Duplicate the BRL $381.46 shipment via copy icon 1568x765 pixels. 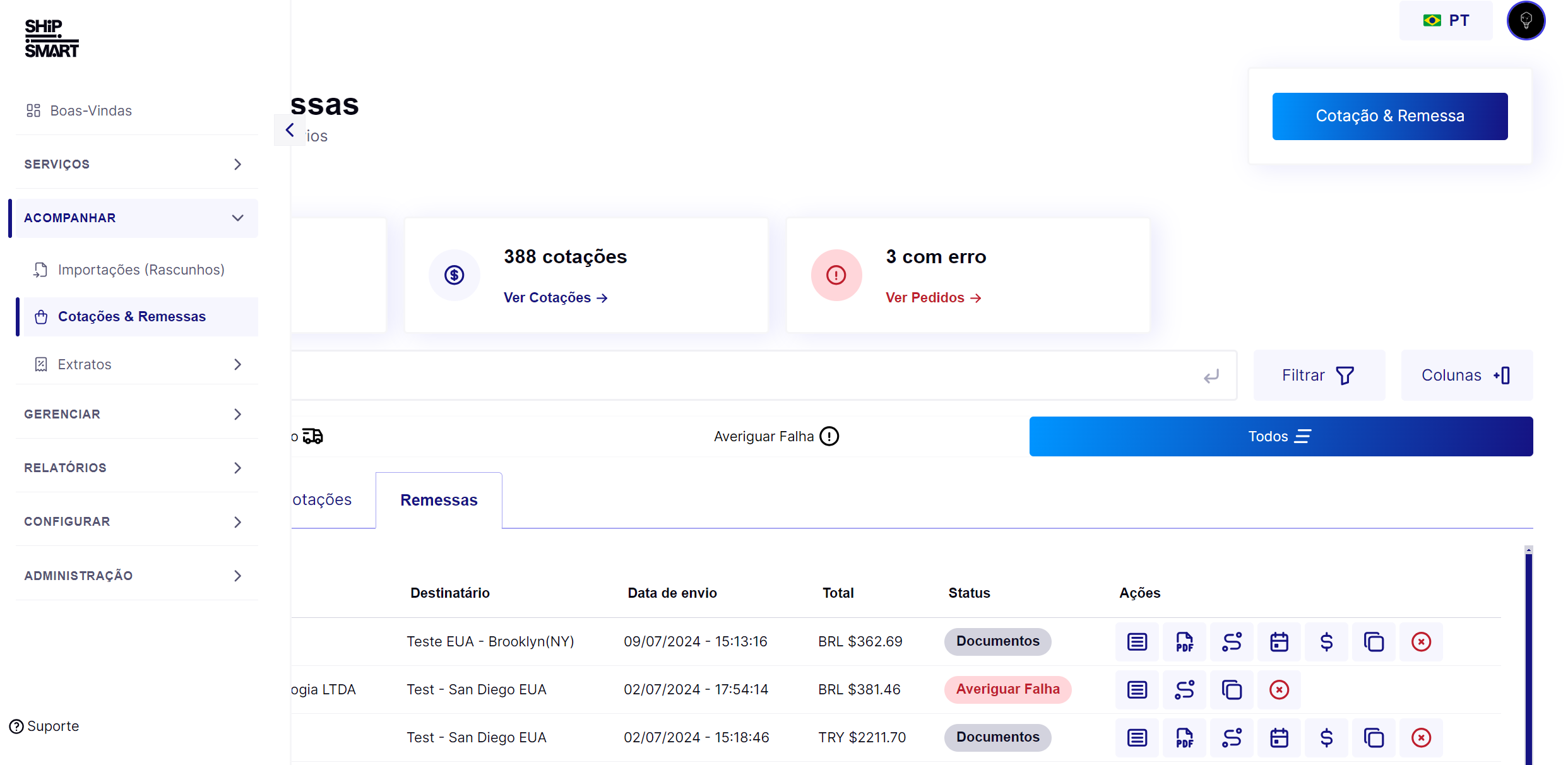click(1232, 690)
